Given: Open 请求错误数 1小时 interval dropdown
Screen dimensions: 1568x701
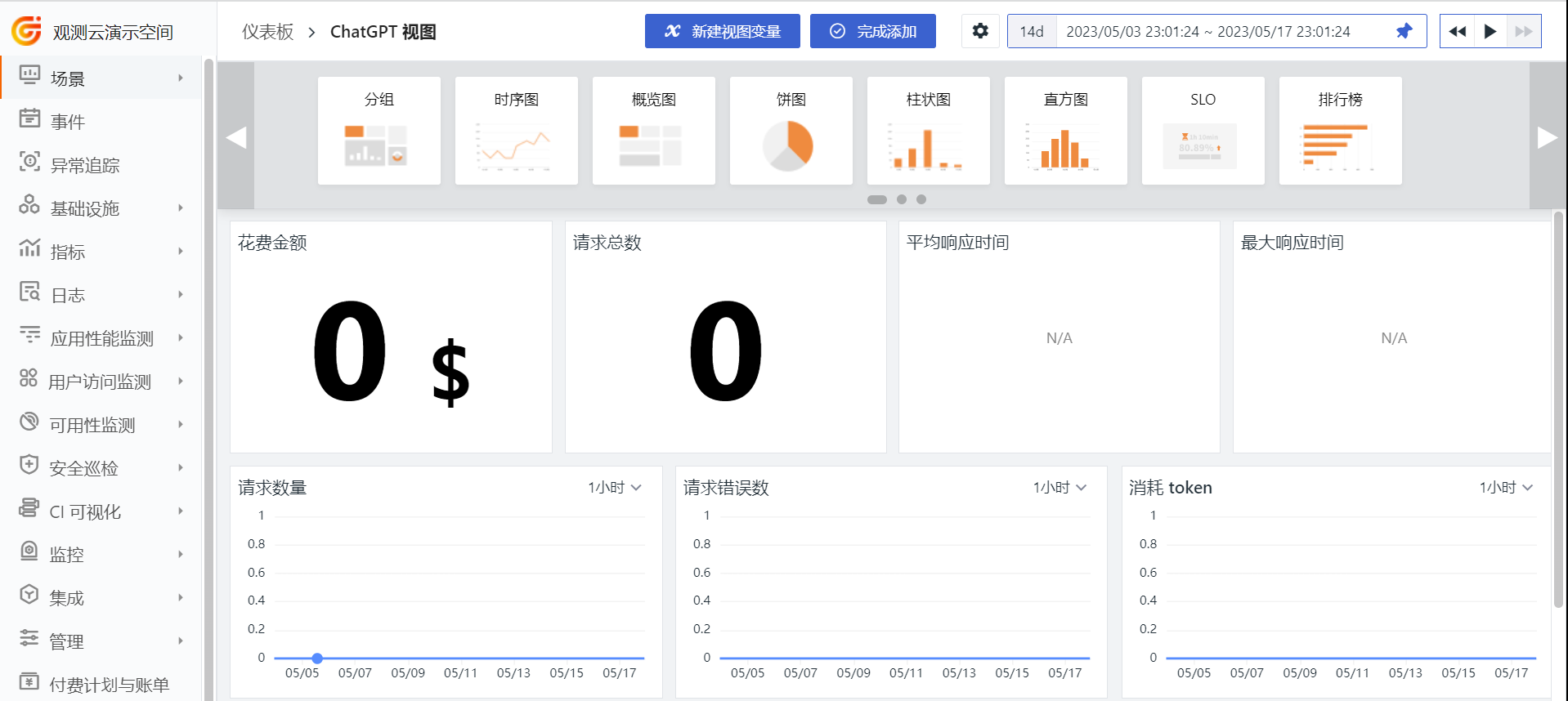Looking at the screenshot, I should [1060, 488].
